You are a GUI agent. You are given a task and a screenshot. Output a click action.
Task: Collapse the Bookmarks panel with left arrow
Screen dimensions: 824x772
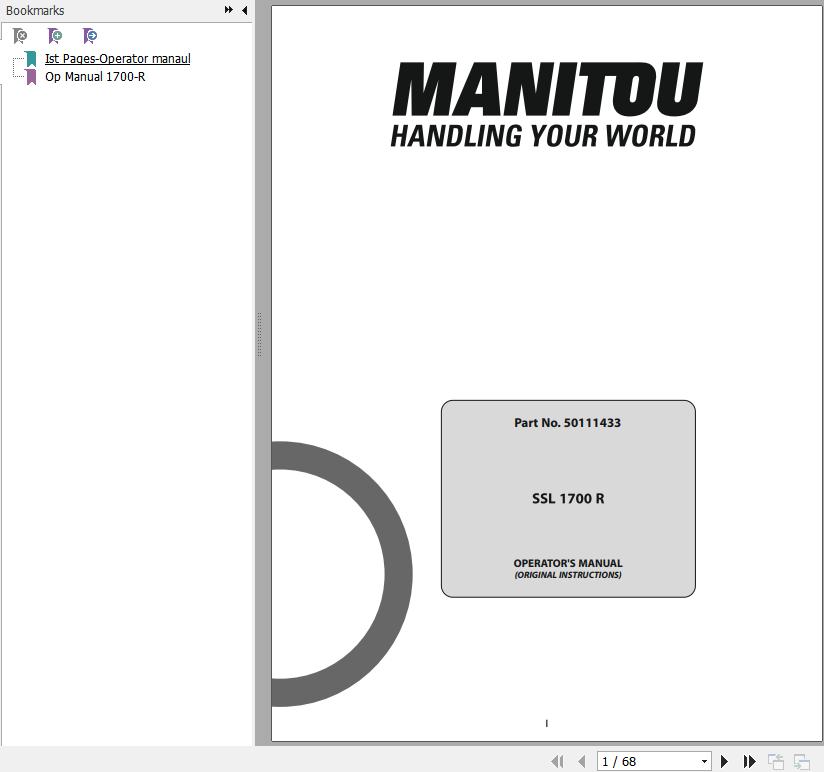[244, 10]
